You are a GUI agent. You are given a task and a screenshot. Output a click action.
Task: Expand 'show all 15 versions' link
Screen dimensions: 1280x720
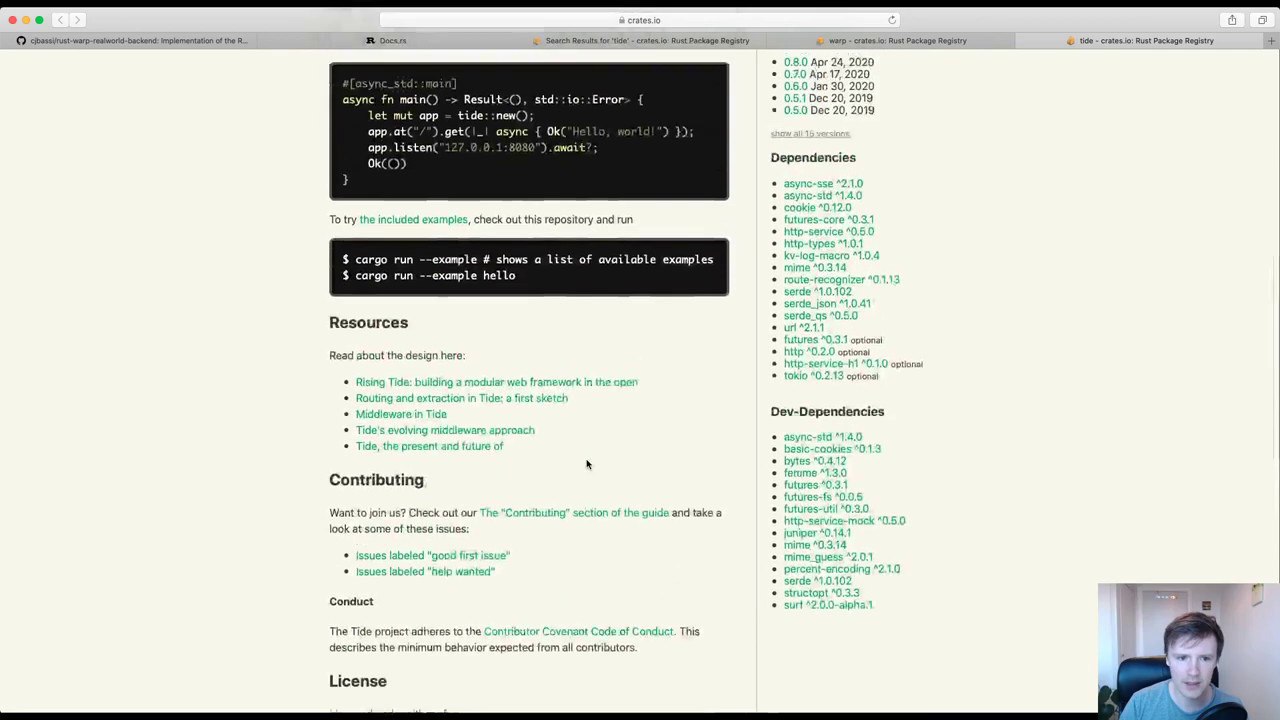pos(810,134)
